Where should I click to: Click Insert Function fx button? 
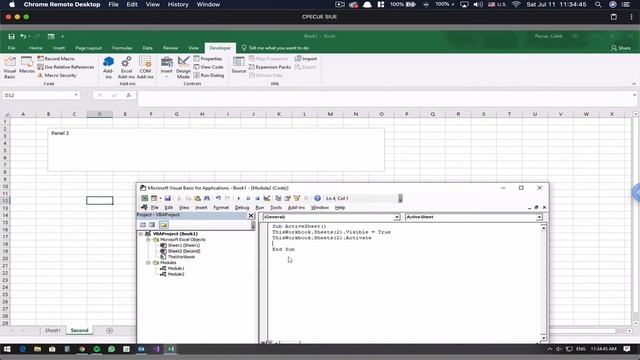(129, 95)
